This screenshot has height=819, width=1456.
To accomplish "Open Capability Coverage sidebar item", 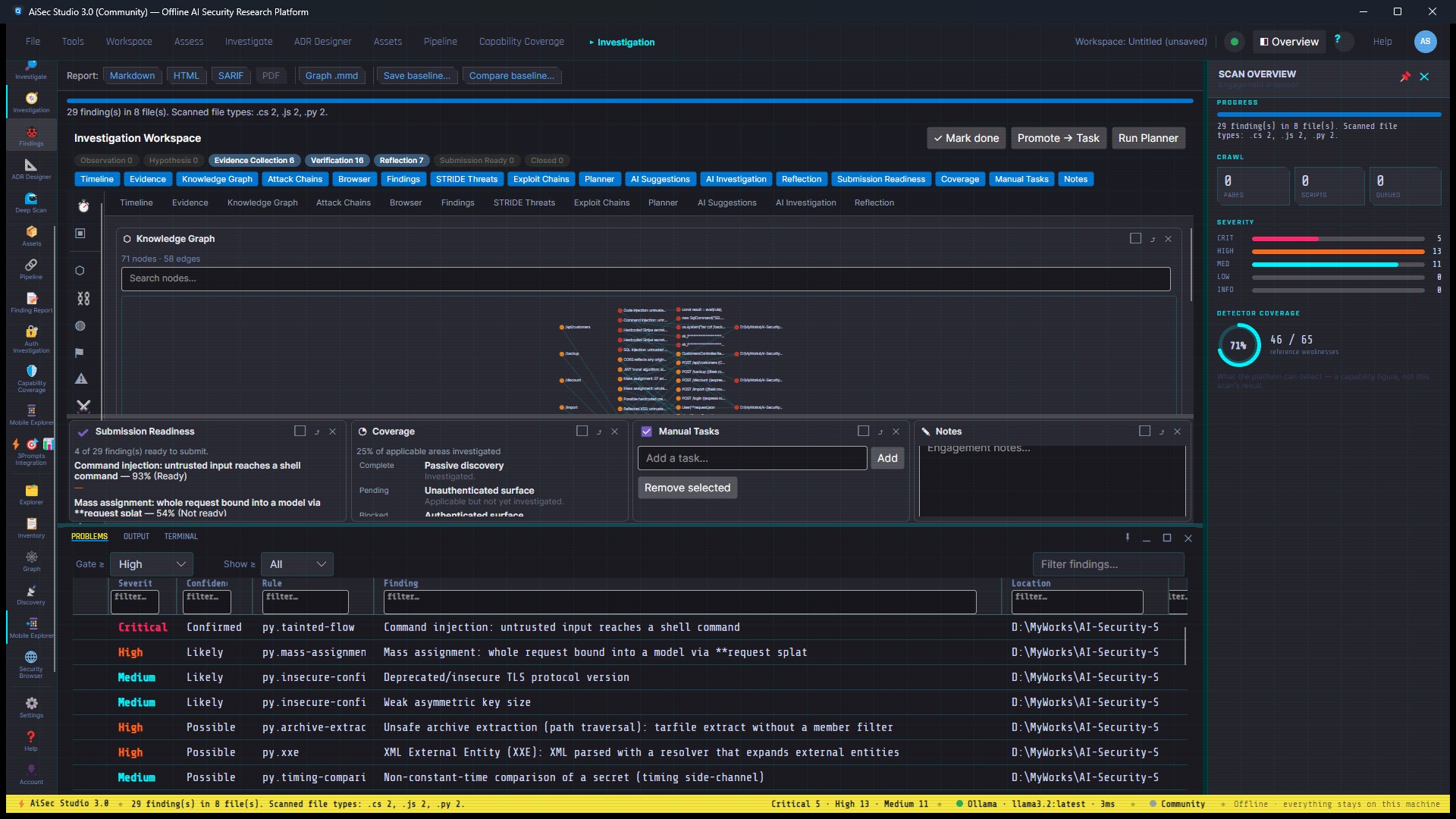I will tap(31, 378).
